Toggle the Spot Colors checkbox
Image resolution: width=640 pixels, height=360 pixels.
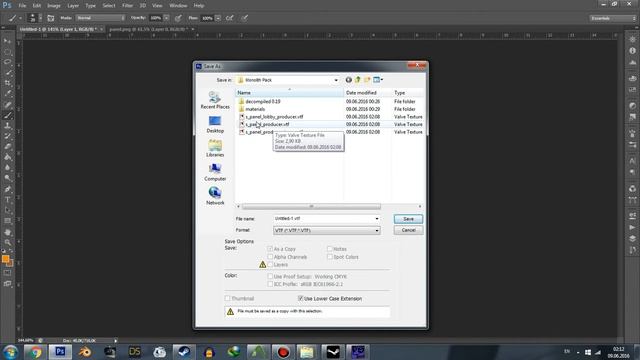[x=330, y=257]
